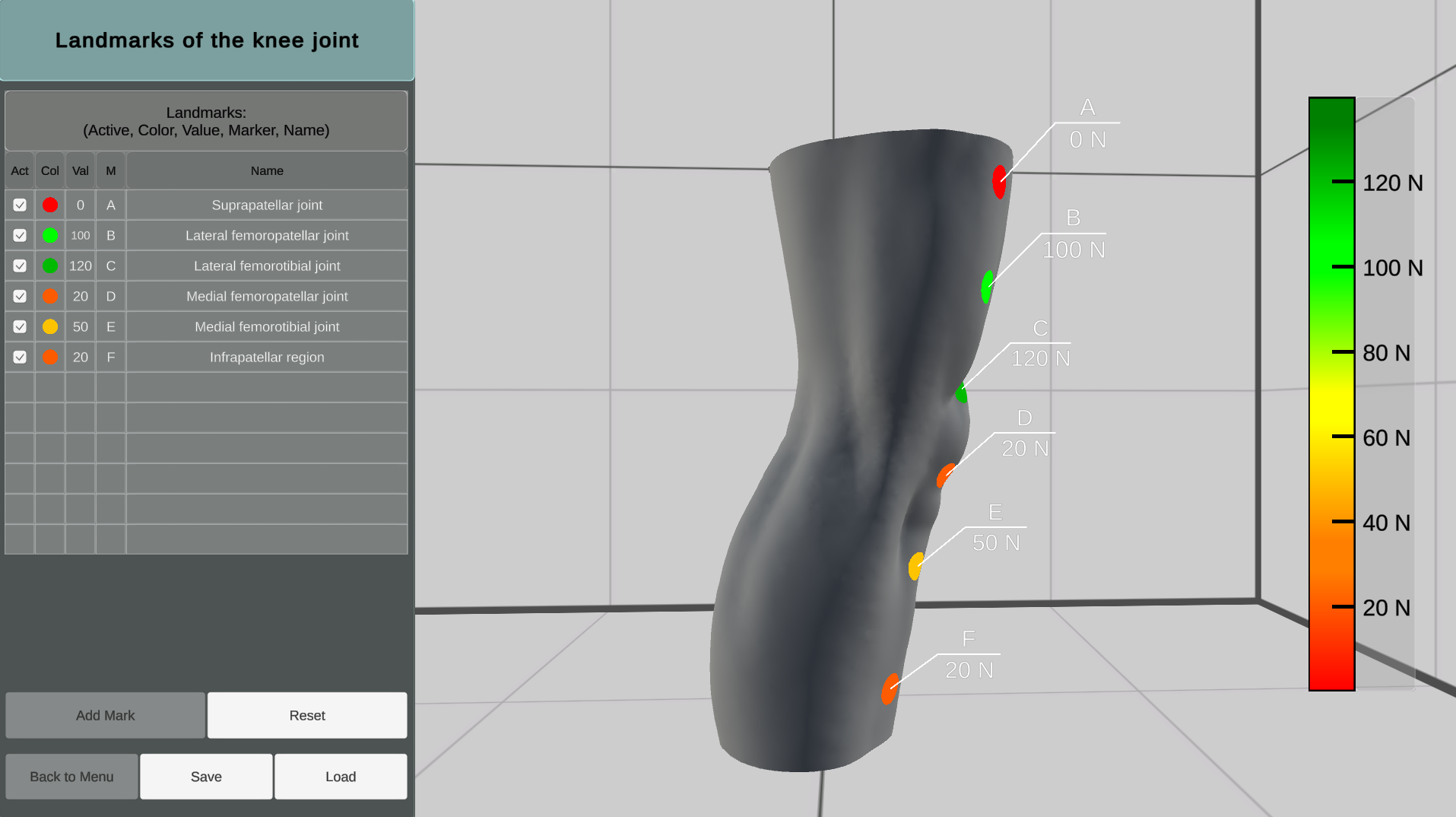This screenshot has height=817, width=1456.
Task: Click the 80 N label on color legend
Action: click(x=1386, y=353)
